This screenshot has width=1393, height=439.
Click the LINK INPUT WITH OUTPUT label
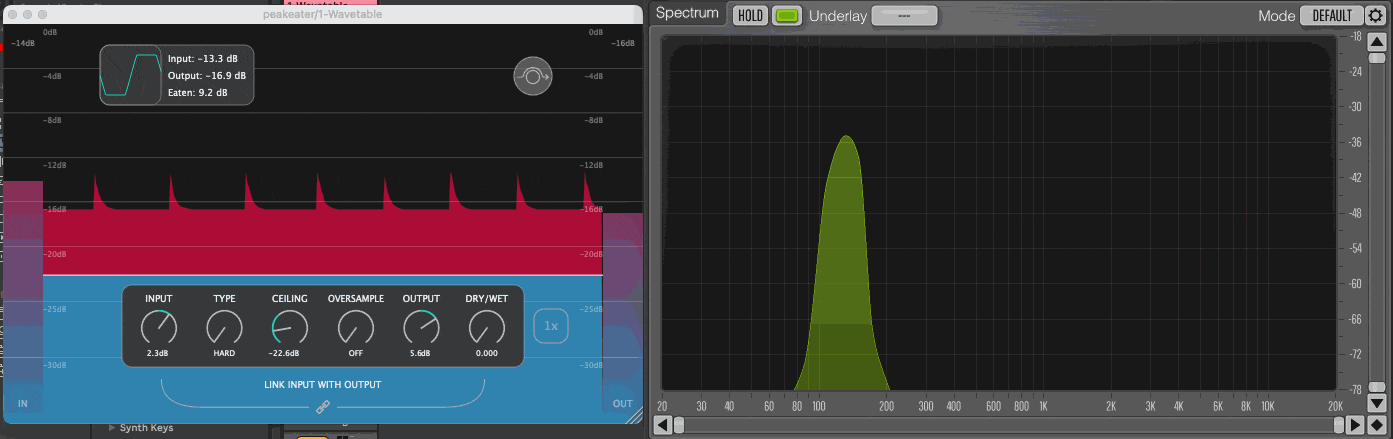pos(323,384)
